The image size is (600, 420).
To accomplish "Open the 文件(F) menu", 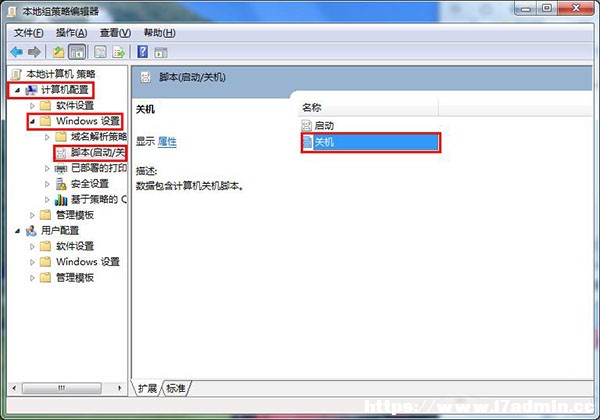I will pos(29,33).
